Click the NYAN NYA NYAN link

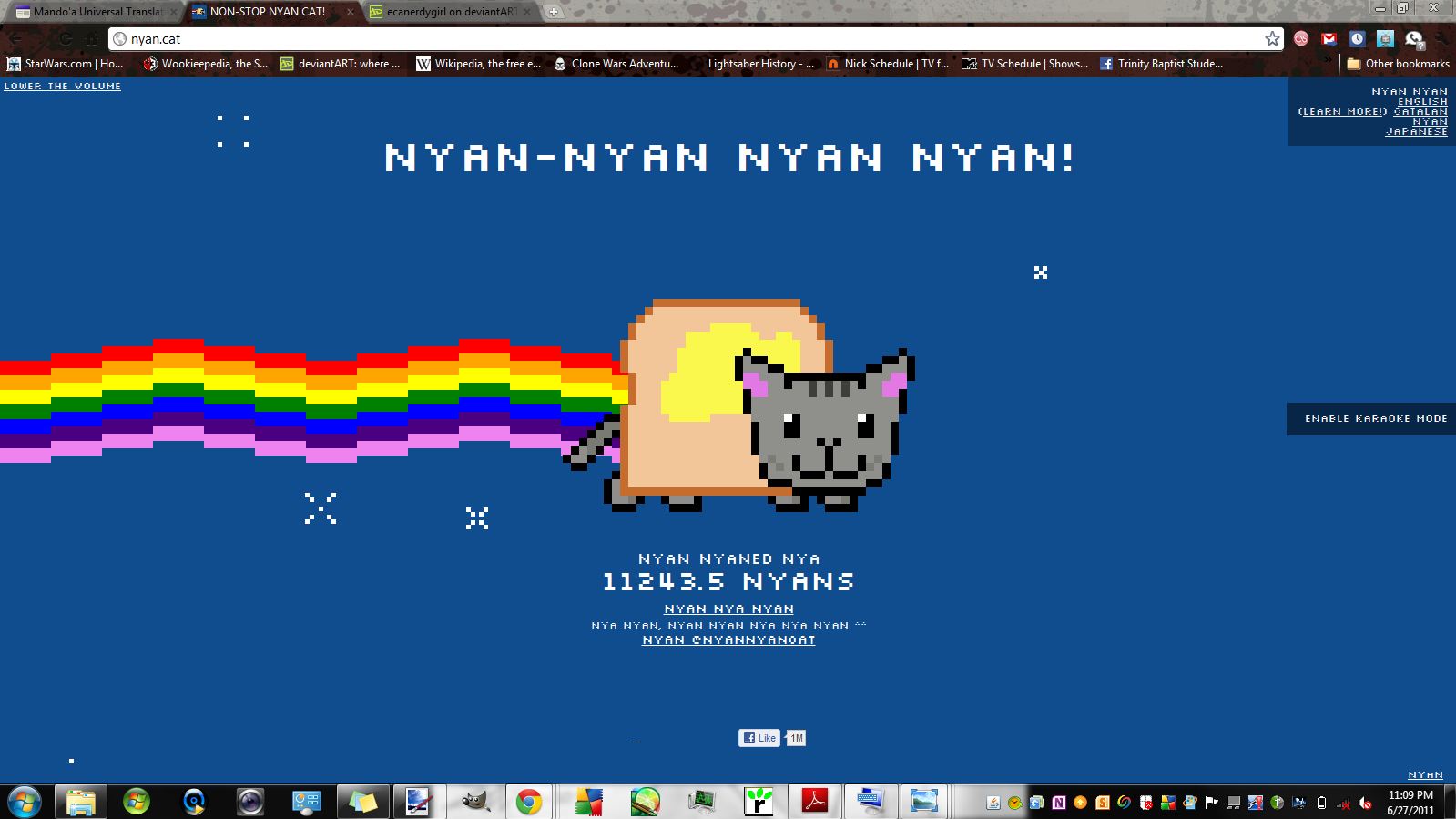click(x=728, y=609)
